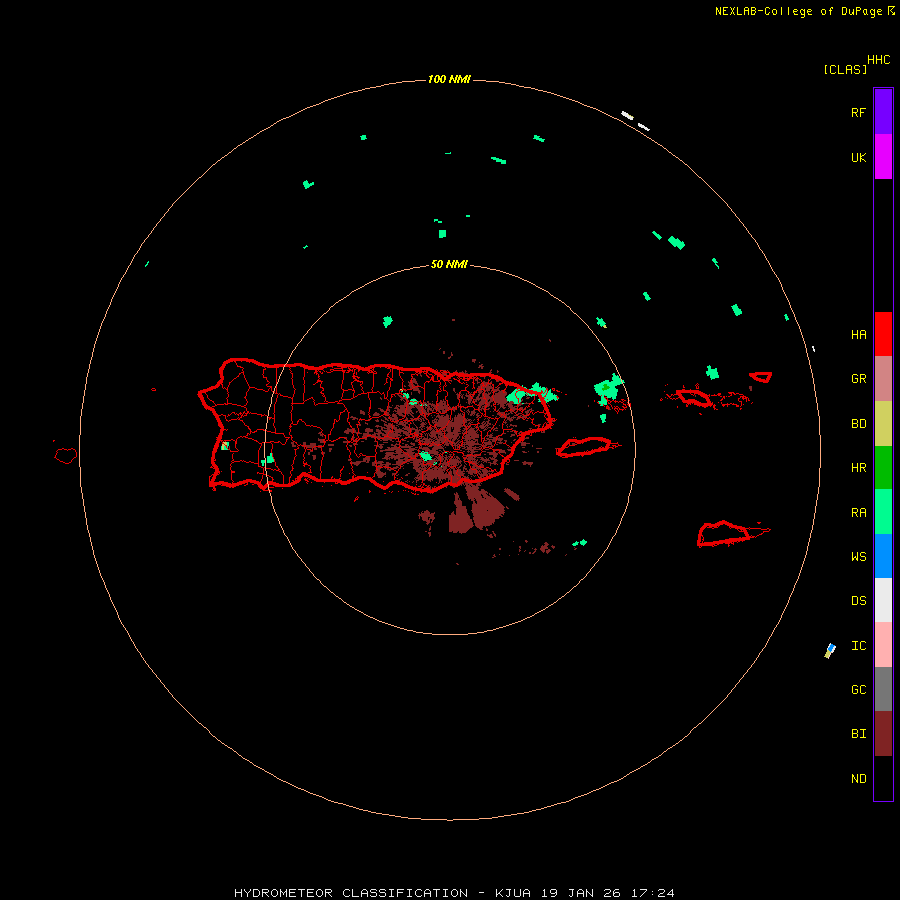Click the GC legend label
The image size is (900, 900).
tap(858, 690)
